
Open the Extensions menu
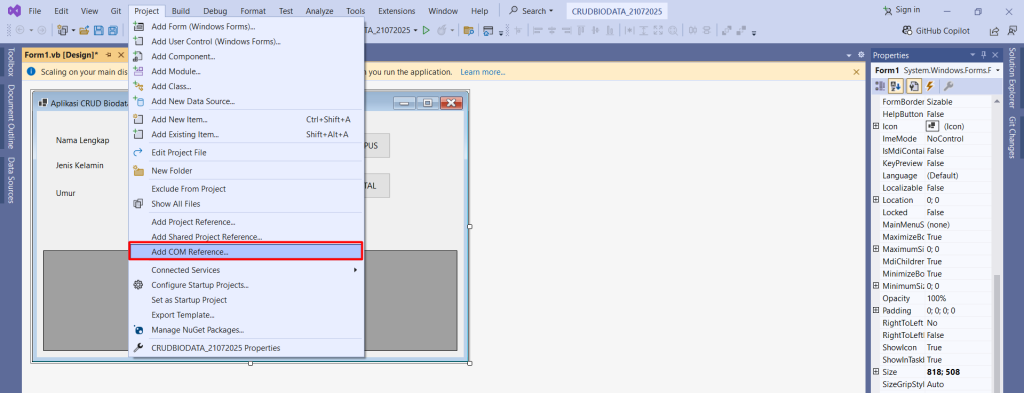coord(396,11)
